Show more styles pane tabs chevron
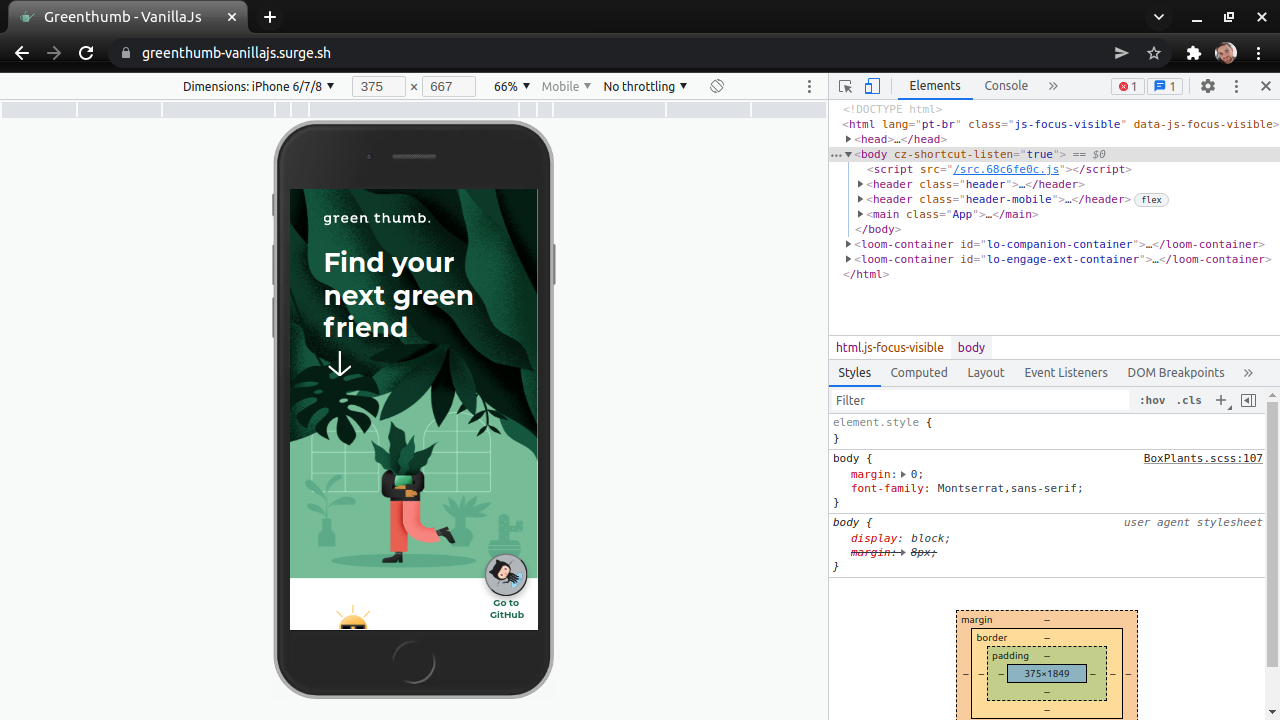The image size is (1280, 720). pyautogui.click(x=1248, y=372)
